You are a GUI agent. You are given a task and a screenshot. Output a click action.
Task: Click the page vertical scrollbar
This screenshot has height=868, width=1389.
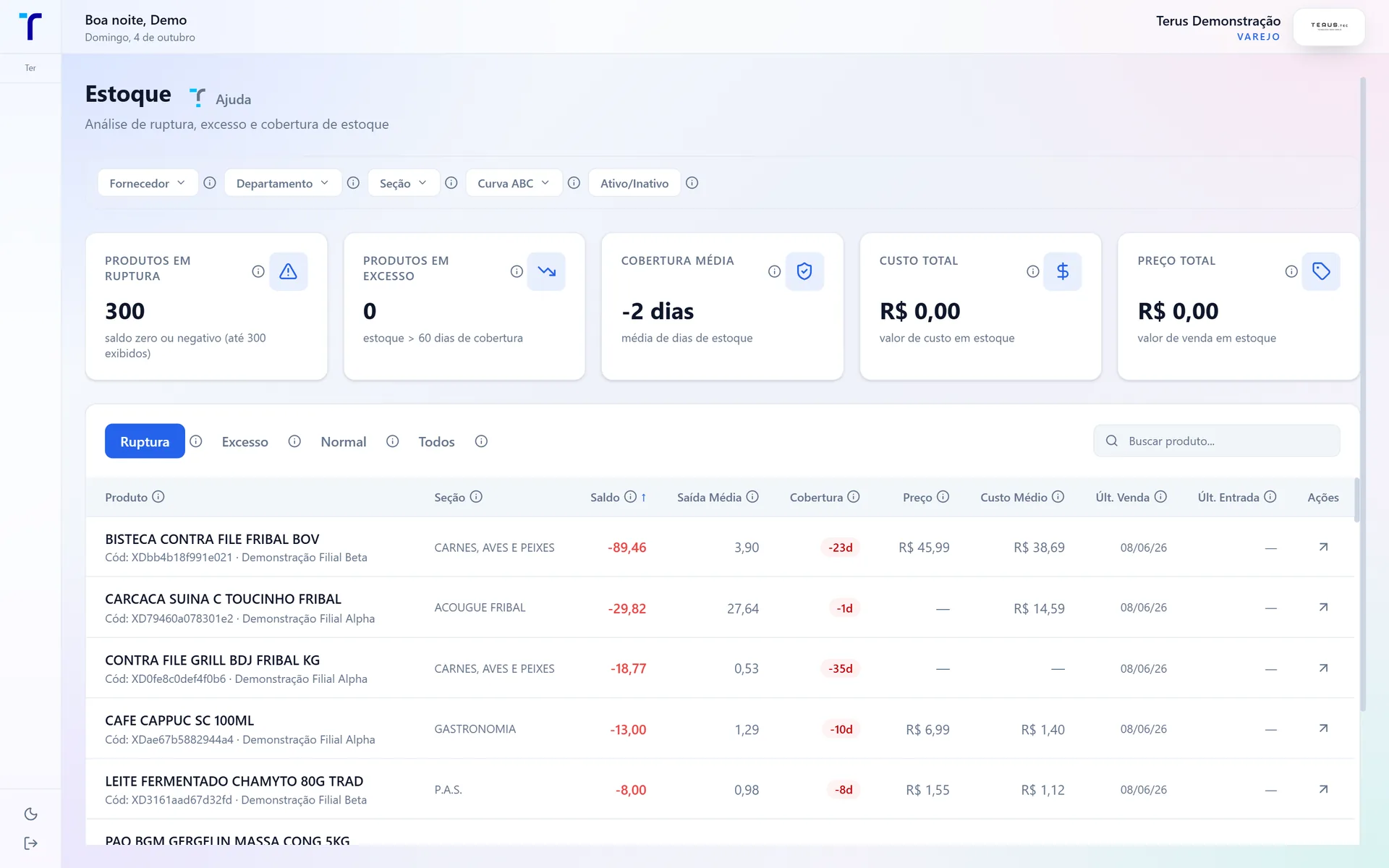(1363, 394)
